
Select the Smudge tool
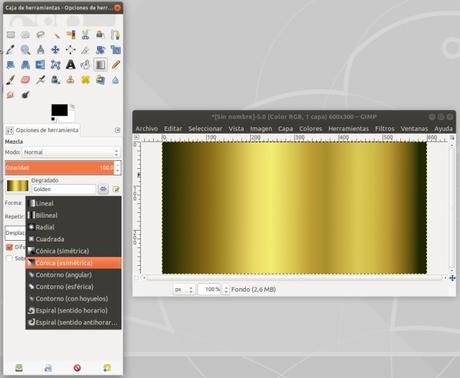tap(11, 95)
